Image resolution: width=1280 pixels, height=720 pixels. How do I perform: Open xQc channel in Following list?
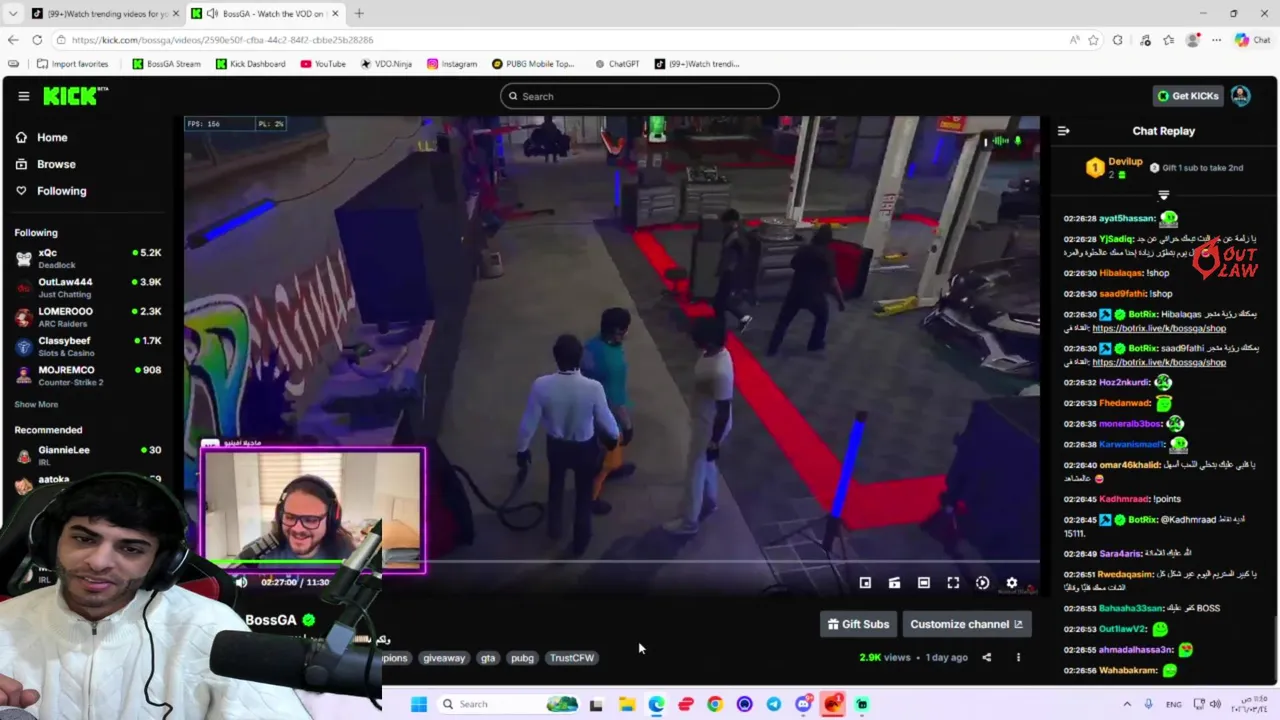point(88,258)
